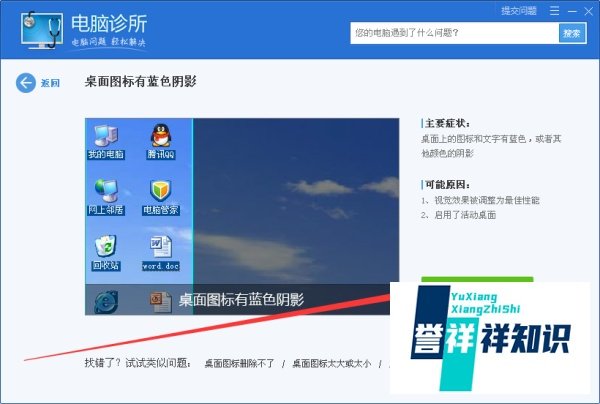Image resolution: width=600 pixels, height=404 pixels.
Task: Click the 可能原因 heading
Action: pos(447,185)
